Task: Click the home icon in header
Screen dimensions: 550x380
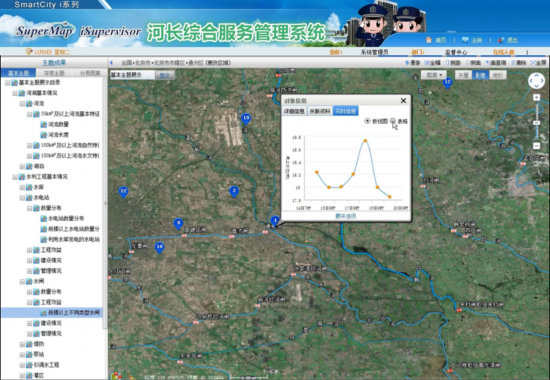Action: point(429,40)
